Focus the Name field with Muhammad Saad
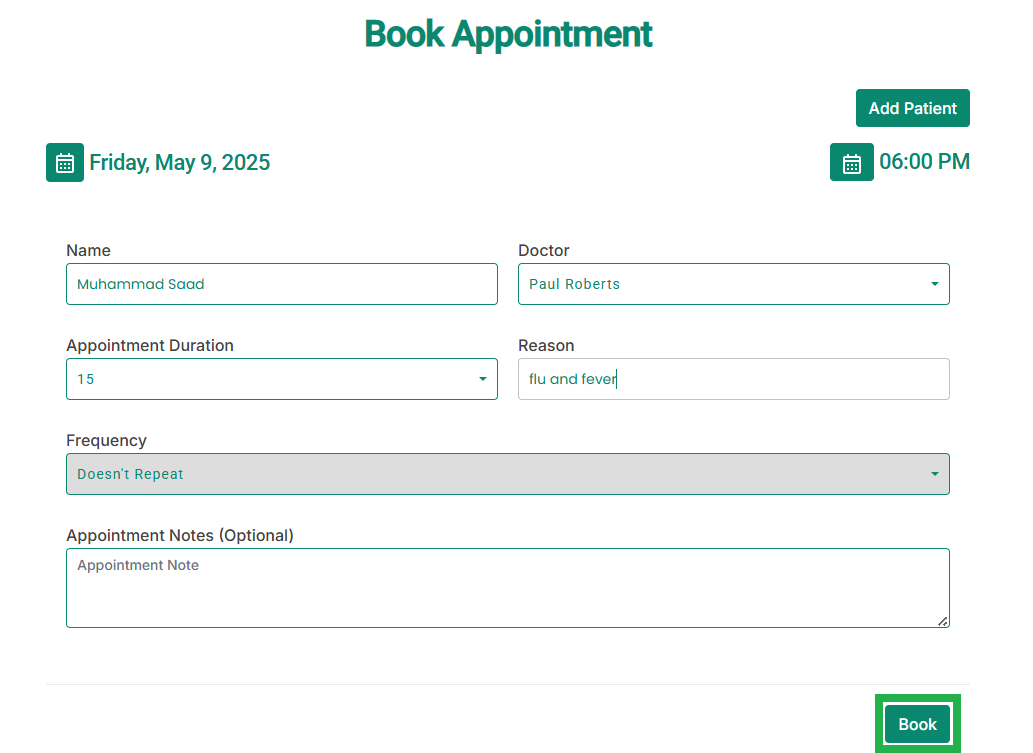 [x=281, y=284]
